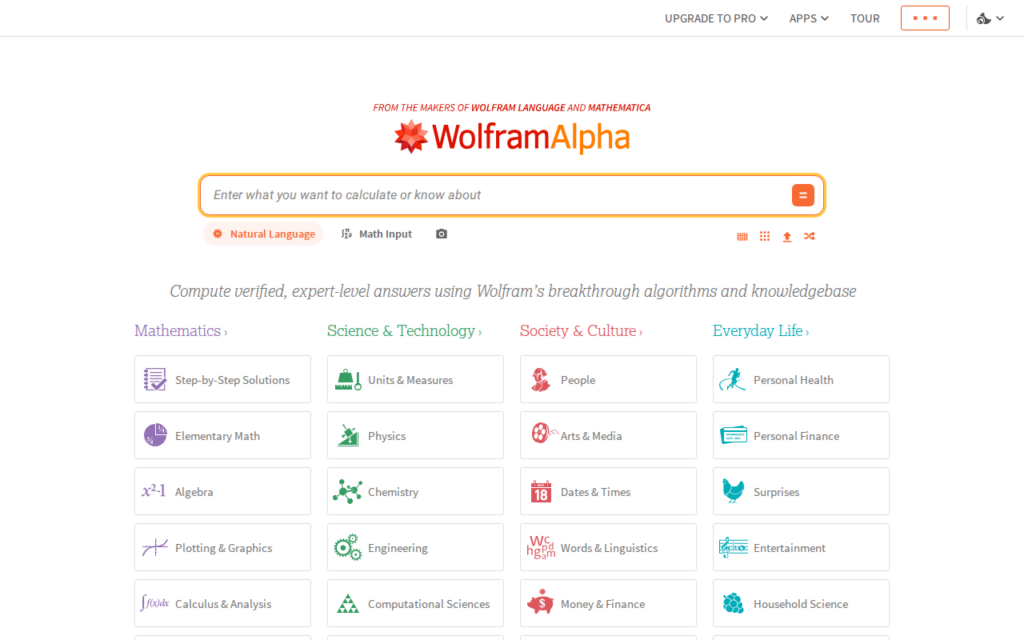Click the three-dots button in header

click(x=925, y=18)
